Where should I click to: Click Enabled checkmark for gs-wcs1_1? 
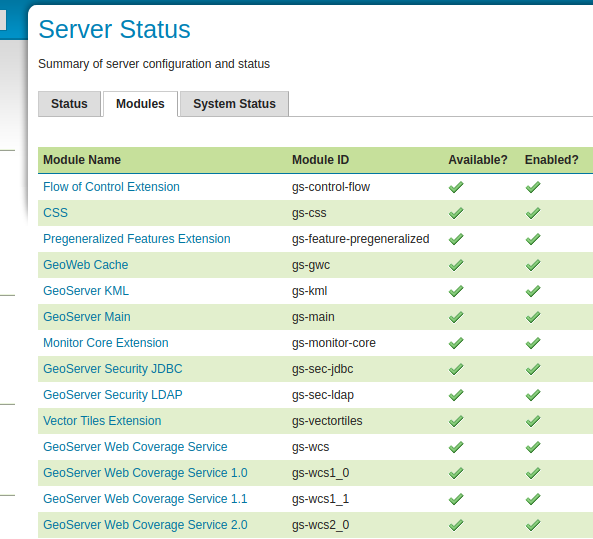533,499
